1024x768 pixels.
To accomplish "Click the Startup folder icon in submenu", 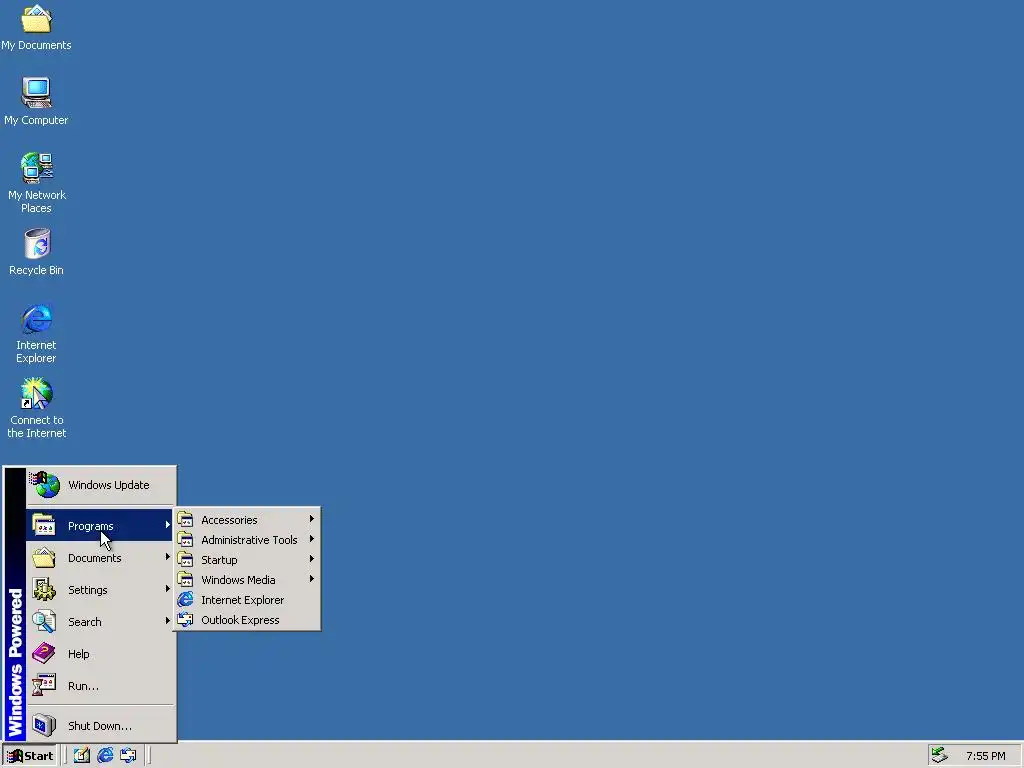I will [185, 560].
